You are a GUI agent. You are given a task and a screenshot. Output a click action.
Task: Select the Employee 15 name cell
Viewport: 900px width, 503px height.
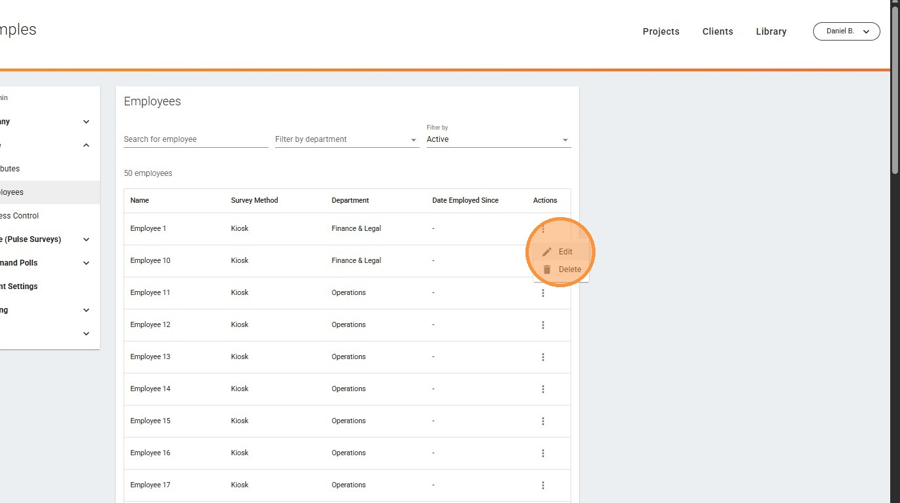(x=150, y=421)
